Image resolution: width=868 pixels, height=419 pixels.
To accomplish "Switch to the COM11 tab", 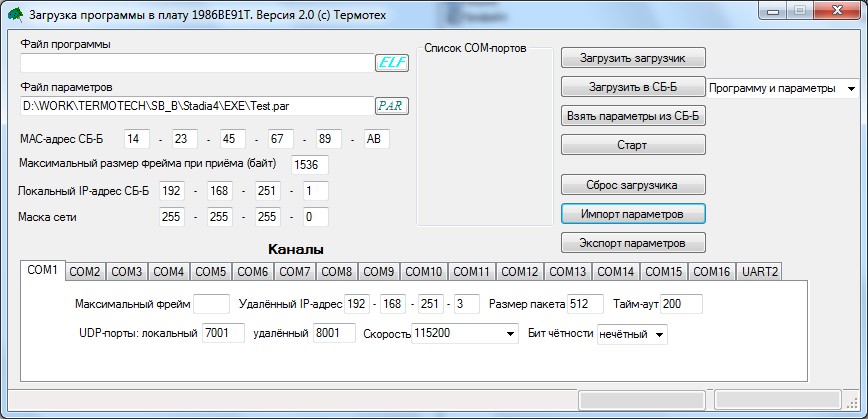I will click(x=472, y=272).
